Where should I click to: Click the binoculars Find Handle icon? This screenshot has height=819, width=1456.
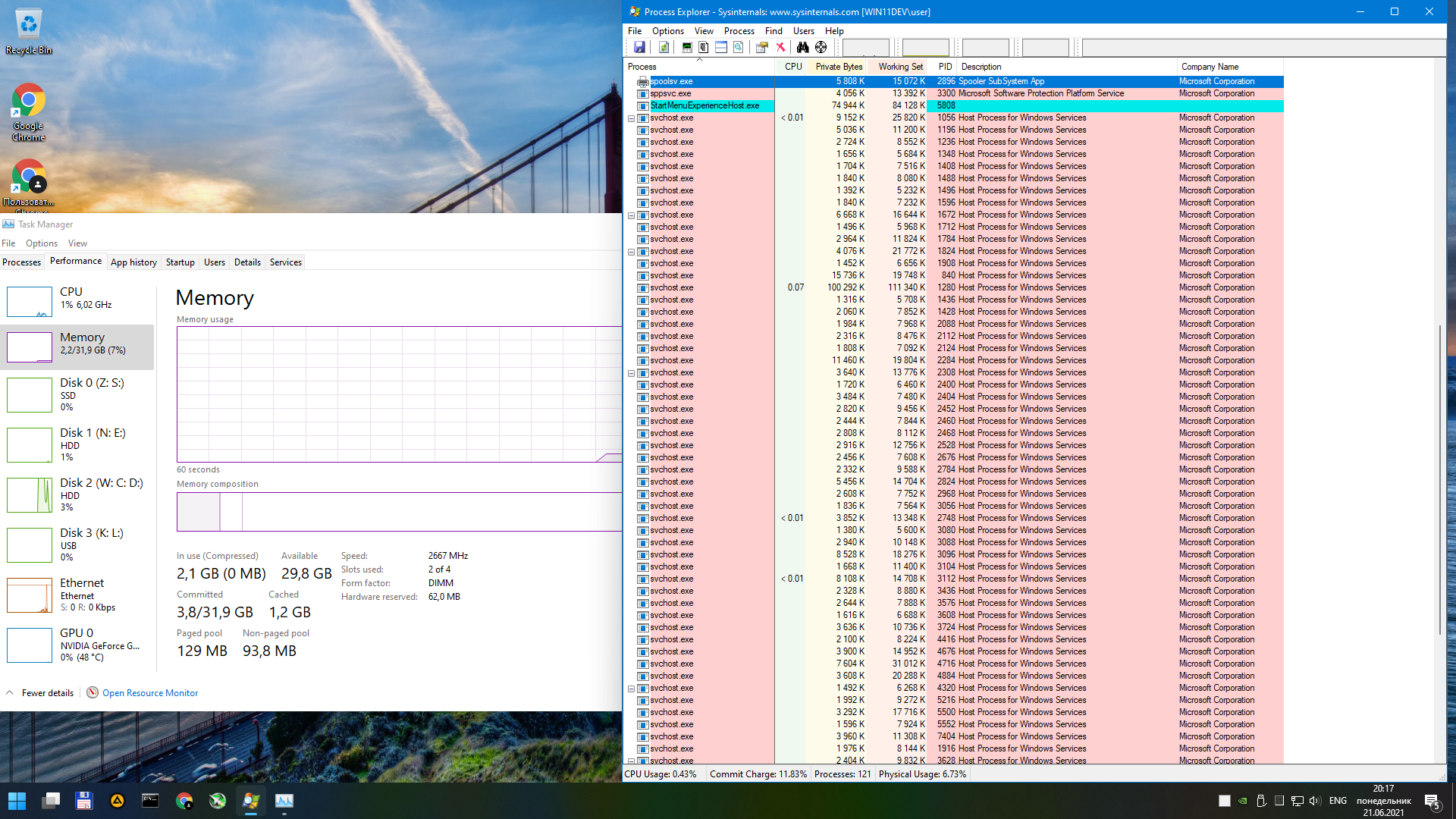[802, 47]
